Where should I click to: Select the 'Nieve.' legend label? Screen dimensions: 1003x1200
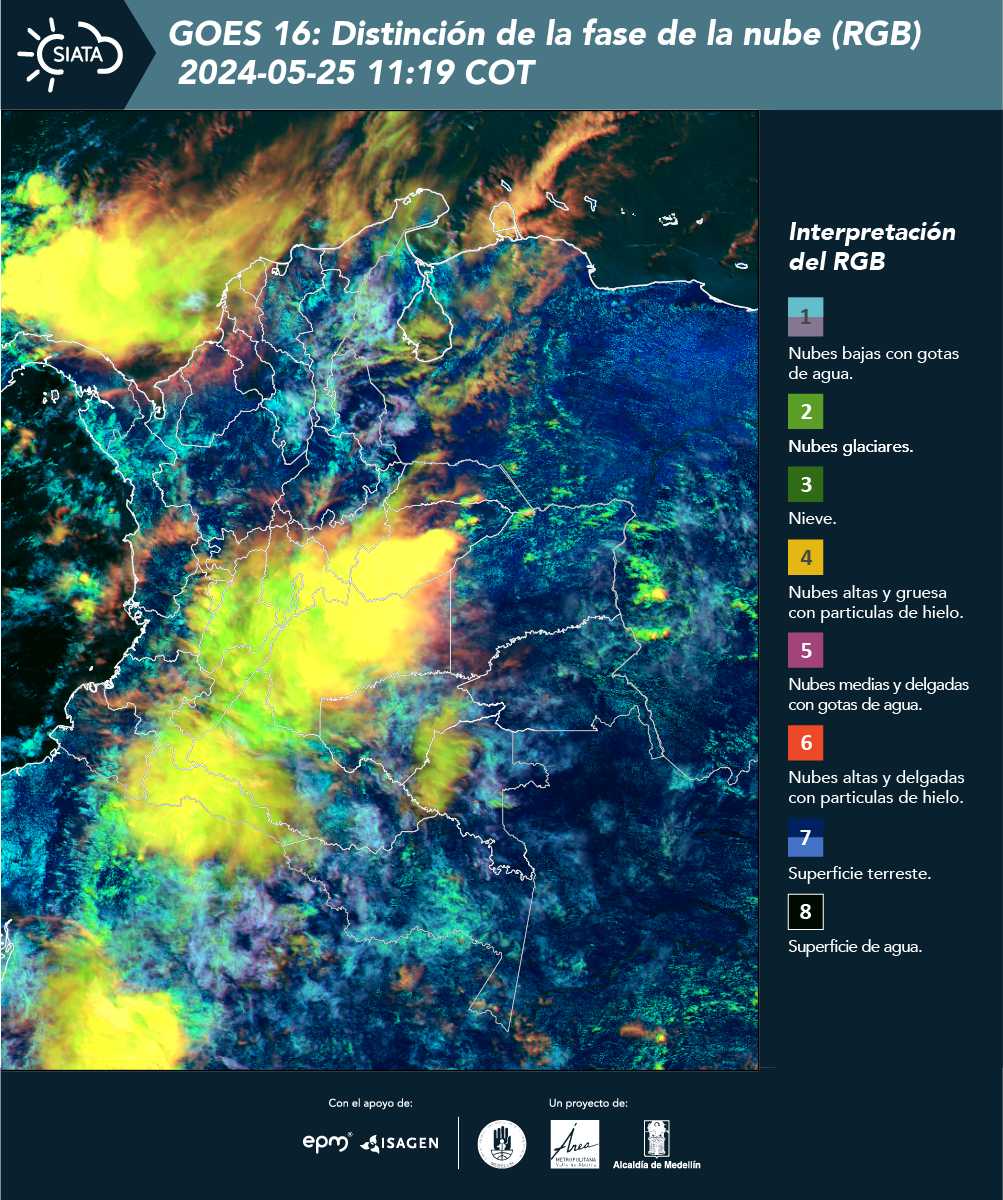click(812, 519)
